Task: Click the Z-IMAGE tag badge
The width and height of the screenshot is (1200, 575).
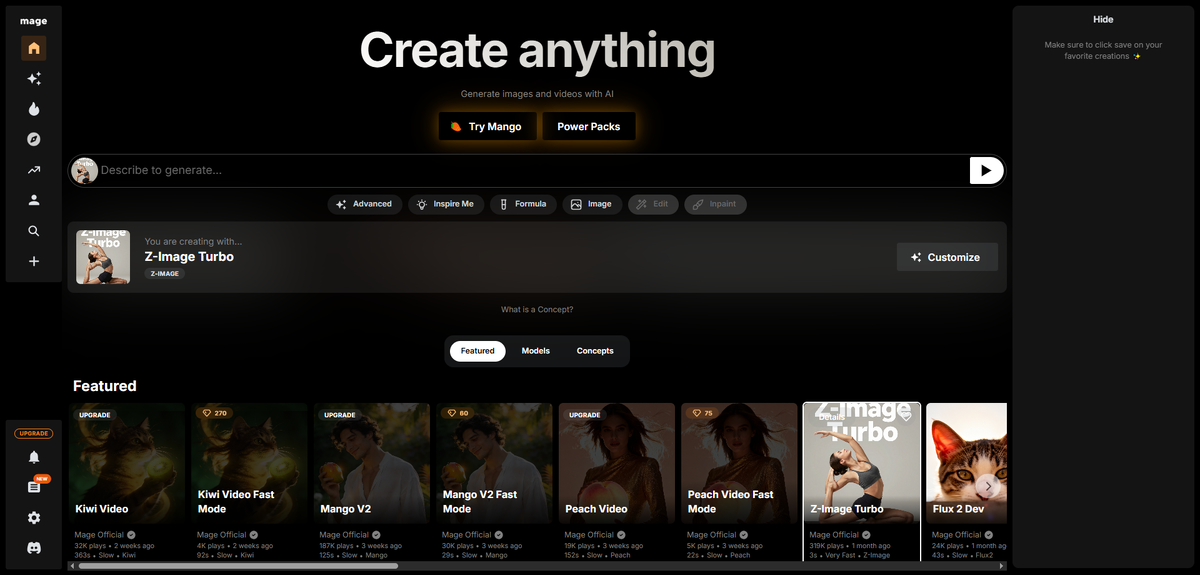Action: point(165,273)
